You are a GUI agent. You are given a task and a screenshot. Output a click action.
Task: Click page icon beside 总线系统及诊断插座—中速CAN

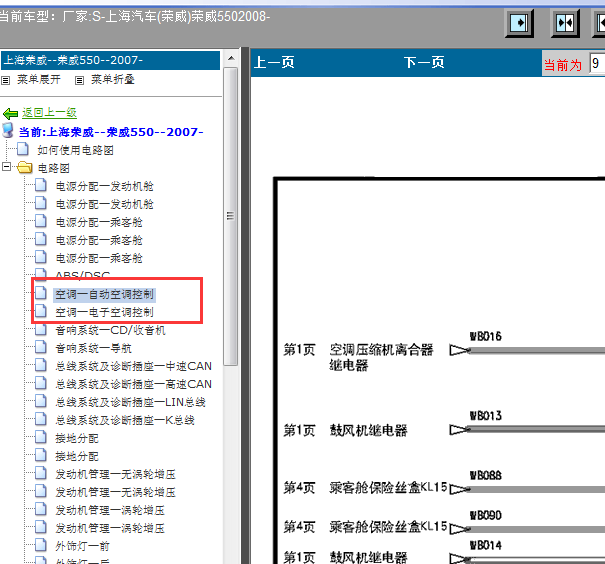click(41, 365)
